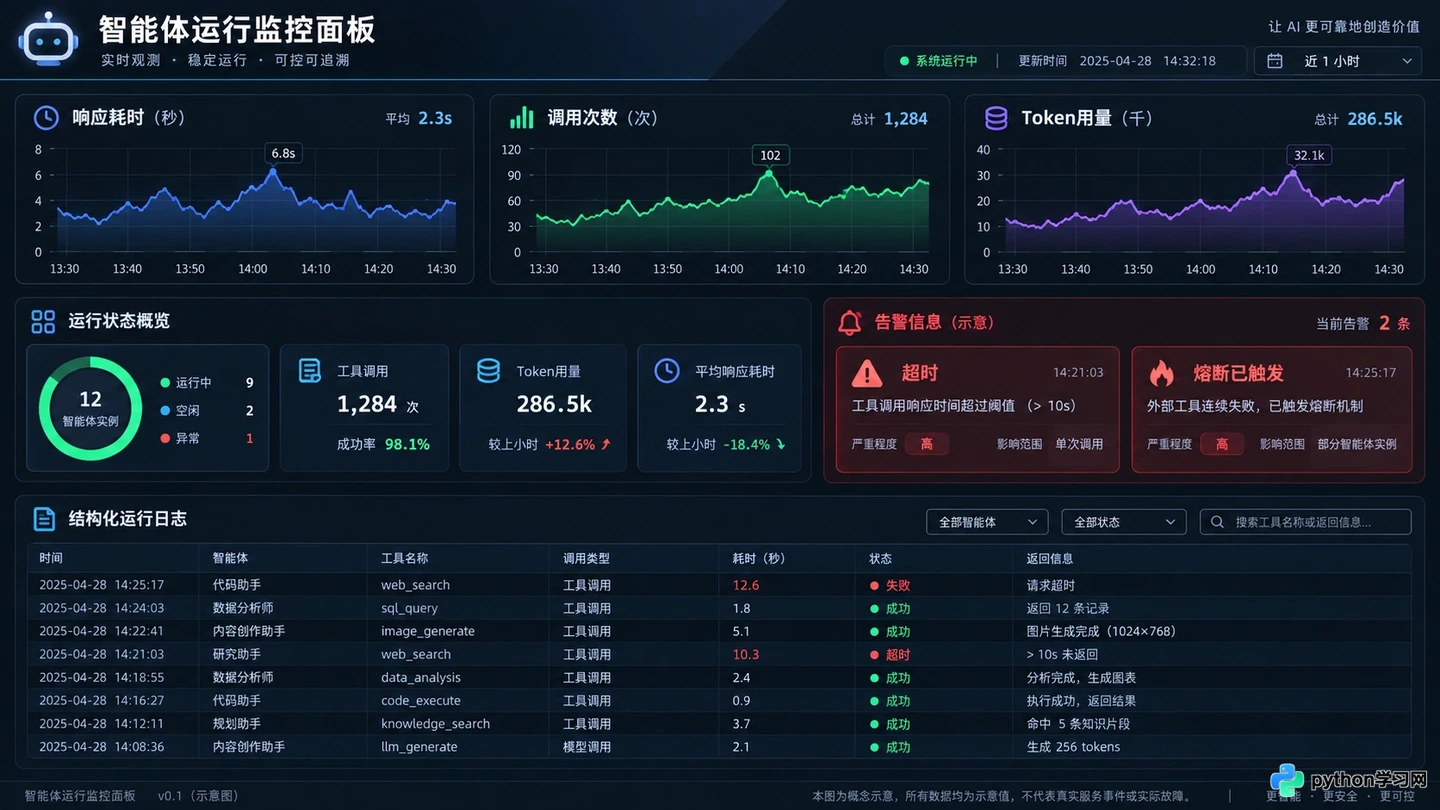Click the red bell icon beside 告警信息

(x=849, y=322)
